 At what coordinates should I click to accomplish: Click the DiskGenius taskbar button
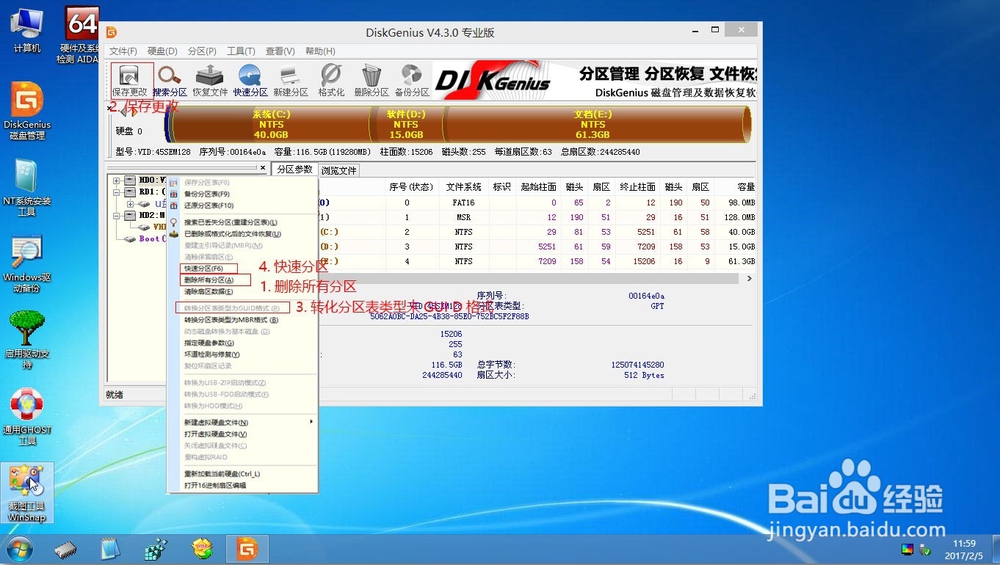tap(247, 549)
